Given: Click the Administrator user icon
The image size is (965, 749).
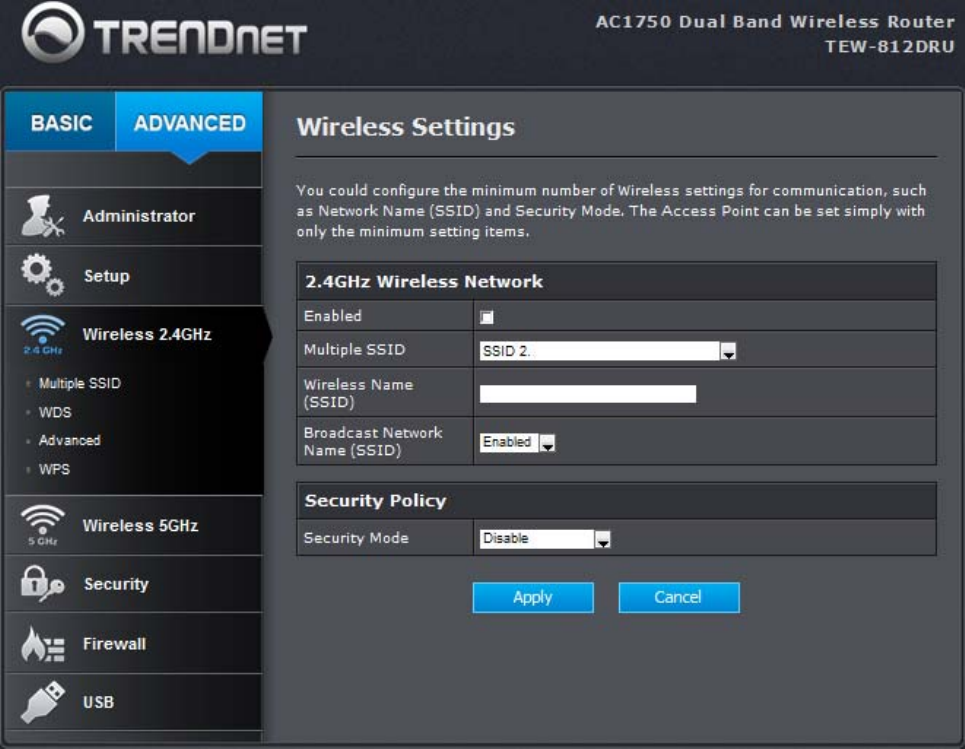Looking at the screenshot, I should [42, 216].
